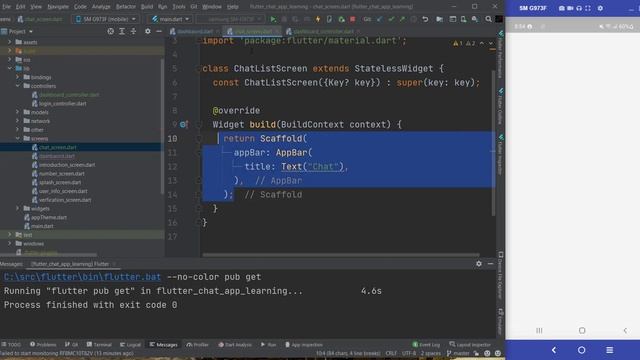
Task: Open screenshot camera icon on device mirror
Action: (x=562, y=8)
